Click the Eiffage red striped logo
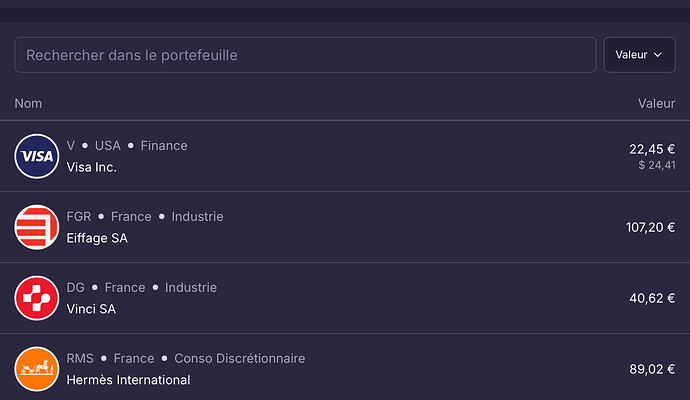 pos(37,227)
